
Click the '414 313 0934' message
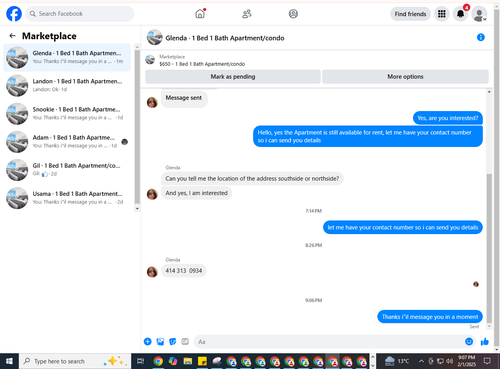tap(184, 271)
